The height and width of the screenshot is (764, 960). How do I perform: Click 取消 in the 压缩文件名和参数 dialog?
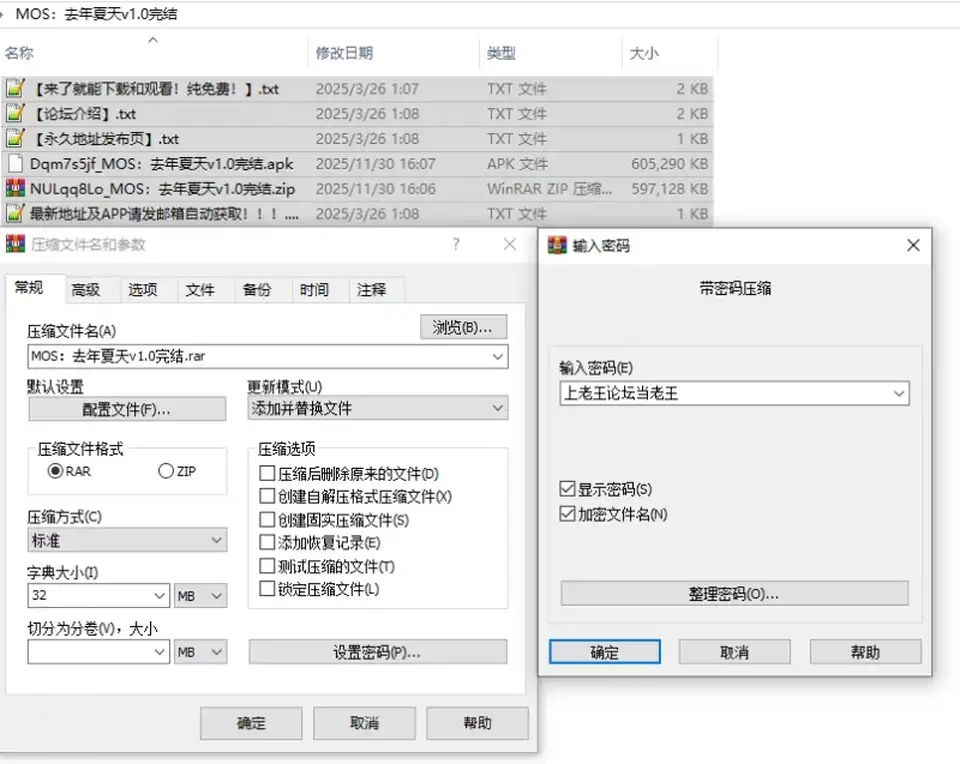point(364,723)
